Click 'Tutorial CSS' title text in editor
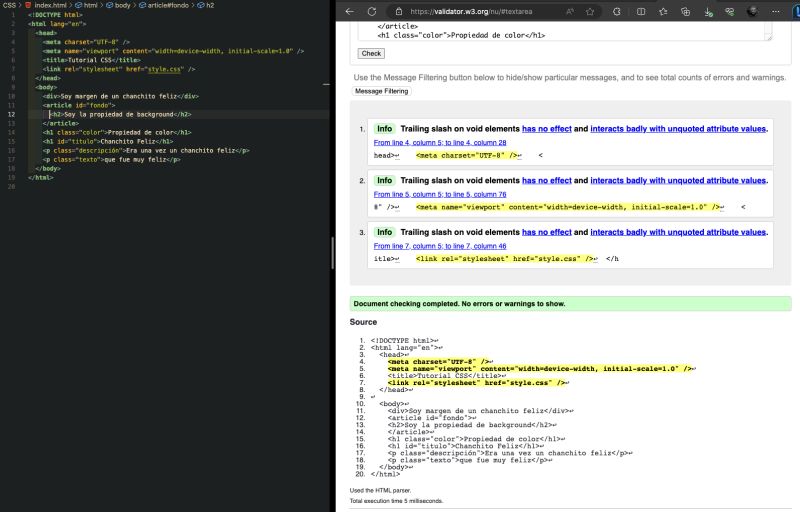This screenshot has width=800, height=512. click(x=89, y=60)
